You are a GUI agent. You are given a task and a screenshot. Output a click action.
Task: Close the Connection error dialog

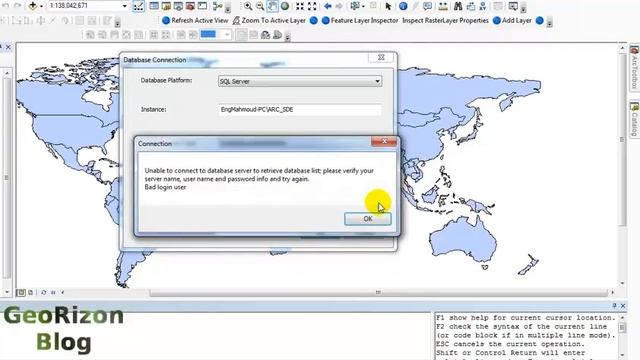384,141
